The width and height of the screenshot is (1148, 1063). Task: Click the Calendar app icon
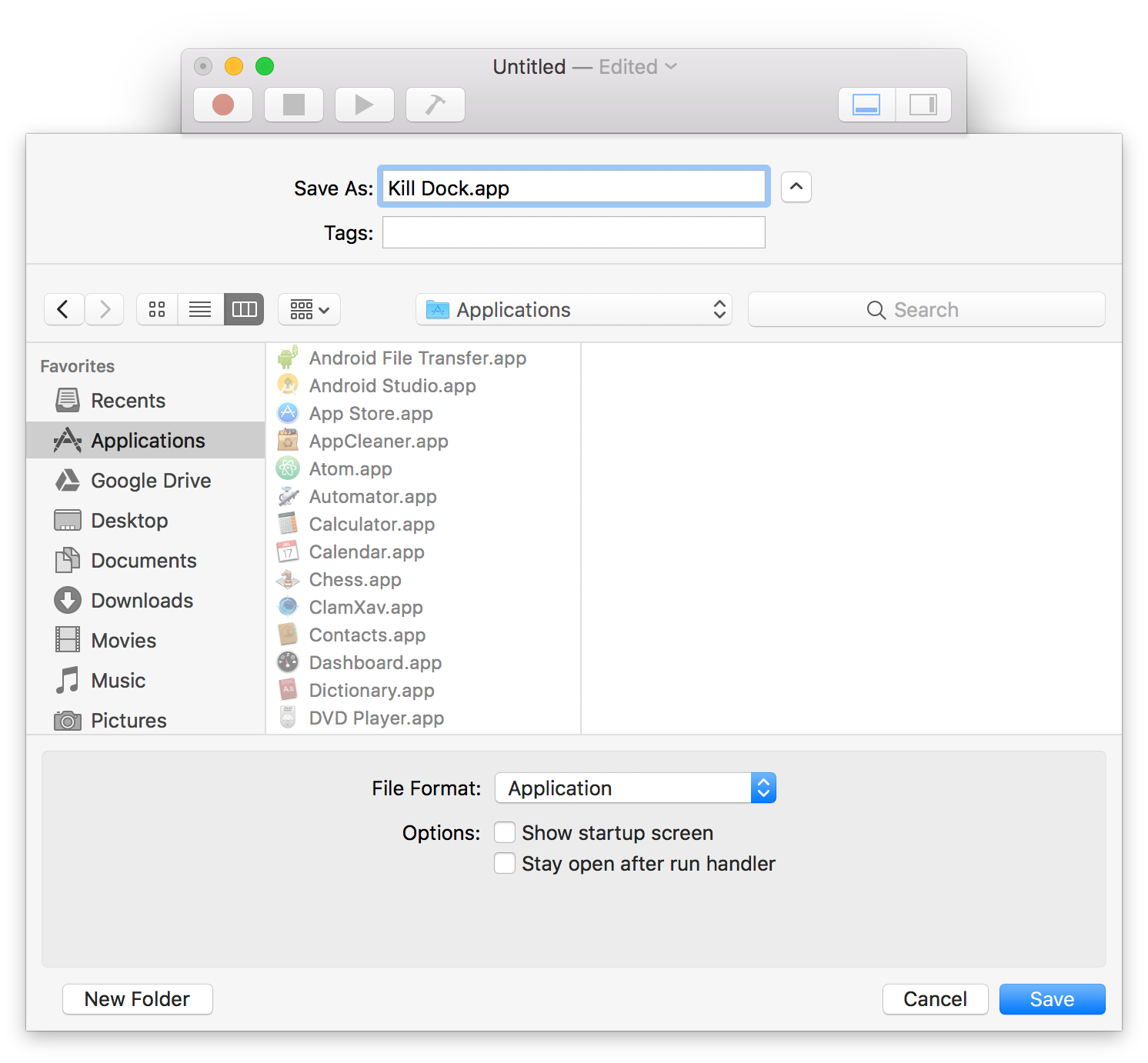click(x=288, y=551)
